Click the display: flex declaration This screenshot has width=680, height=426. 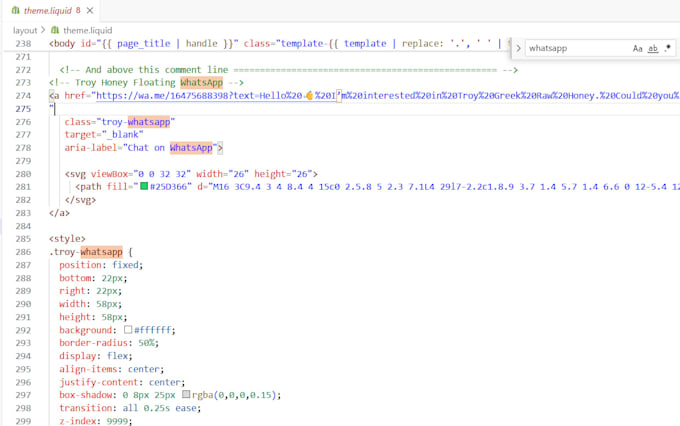tap(96, 356)
